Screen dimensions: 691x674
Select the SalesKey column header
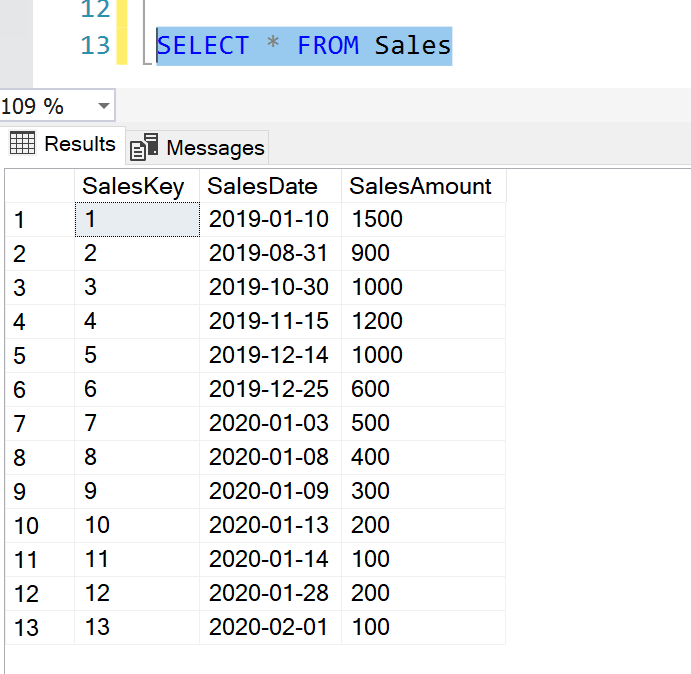pyautogui.click(x=133, y=186)
